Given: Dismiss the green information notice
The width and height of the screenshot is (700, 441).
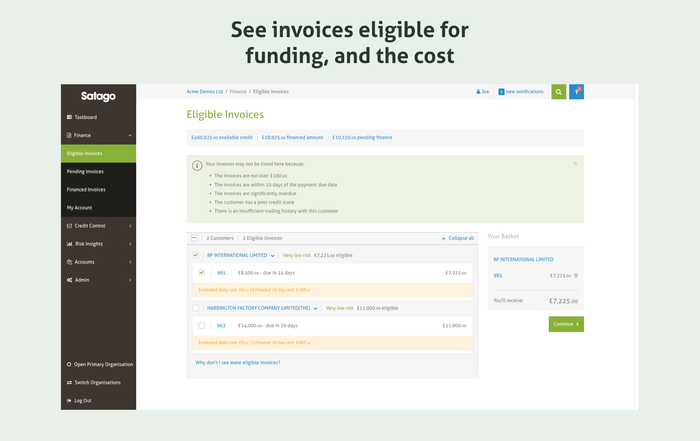Looking at the screenshot, I should tap(575, 163).
